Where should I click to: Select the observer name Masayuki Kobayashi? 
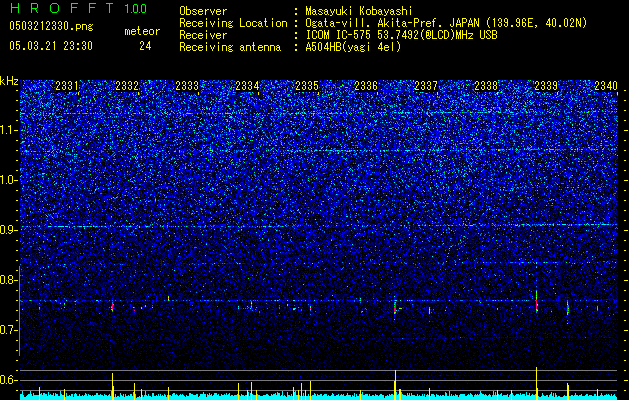point(359,11)
